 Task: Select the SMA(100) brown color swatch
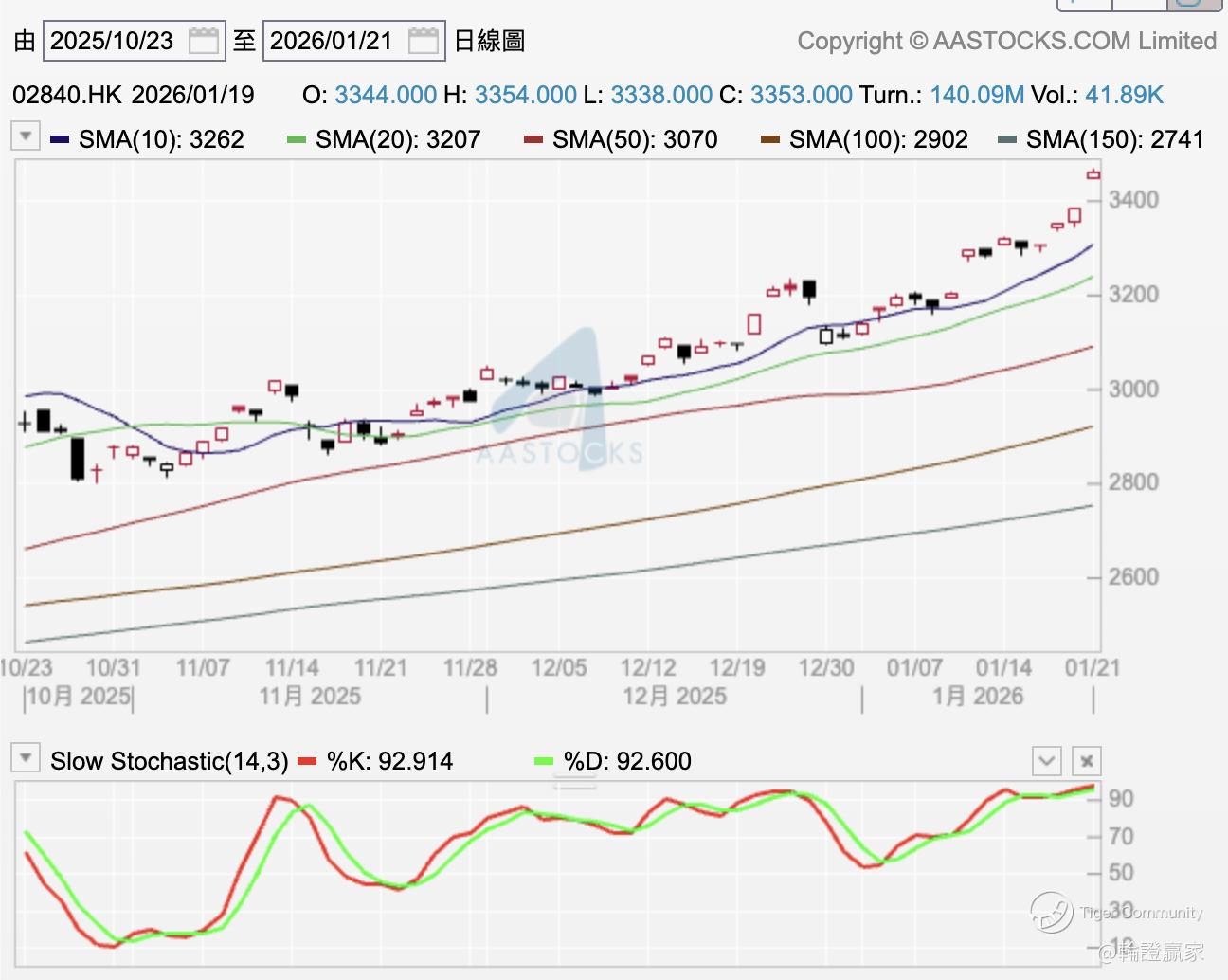pyautogui.click(x=770, y=140)
